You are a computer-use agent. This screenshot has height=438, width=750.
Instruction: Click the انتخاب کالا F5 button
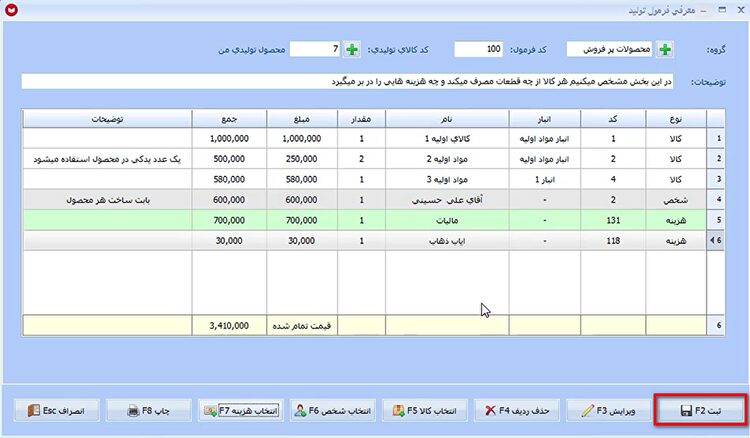(425, 411)
